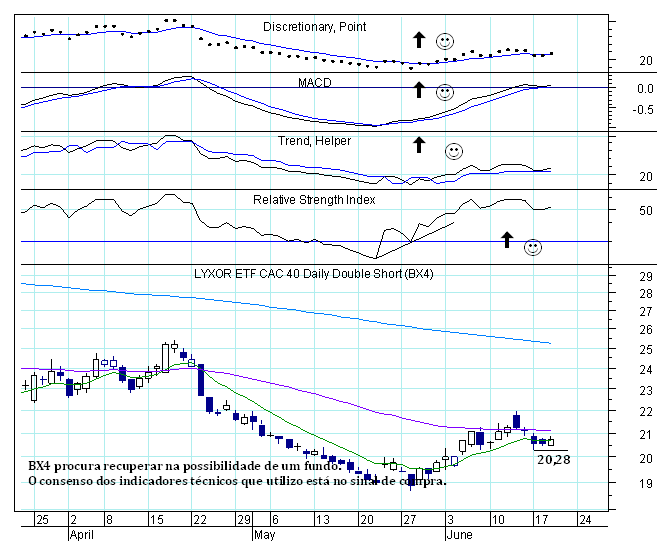
Task: Click the smiley face in the MACD panel
Action: [444, 92]
